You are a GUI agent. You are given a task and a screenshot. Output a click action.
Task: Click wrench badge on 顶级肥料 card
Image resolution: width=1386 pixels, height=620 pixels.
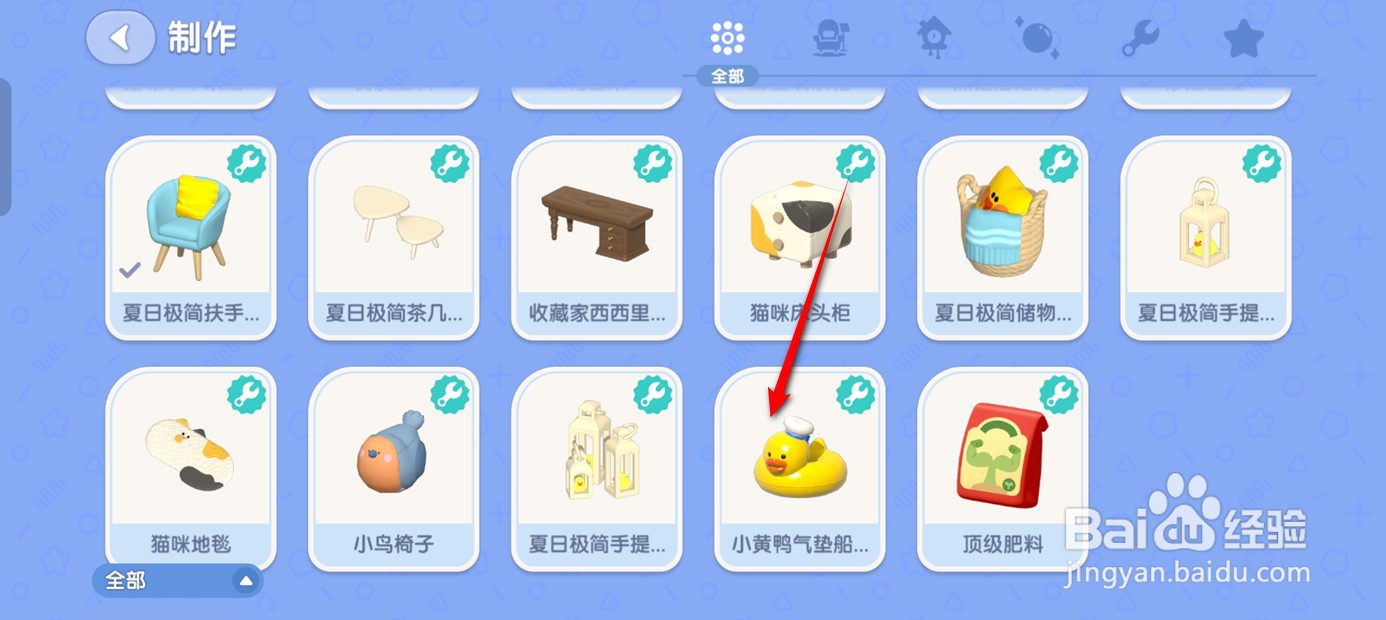click(x=1058, y=394)
